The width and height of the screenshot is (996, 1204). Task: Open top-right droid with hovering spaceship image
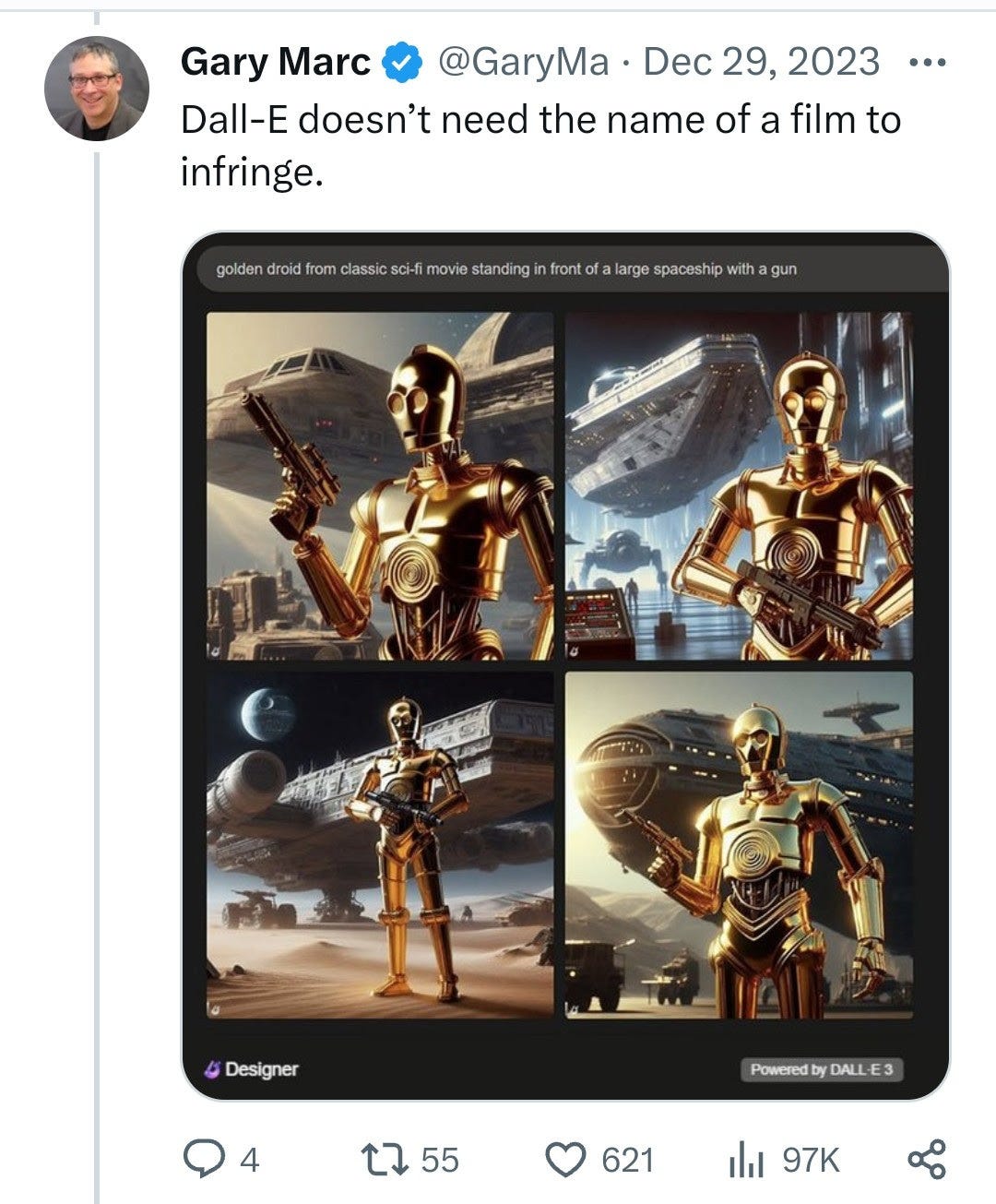pyautogui.click(x=739, y=485)
